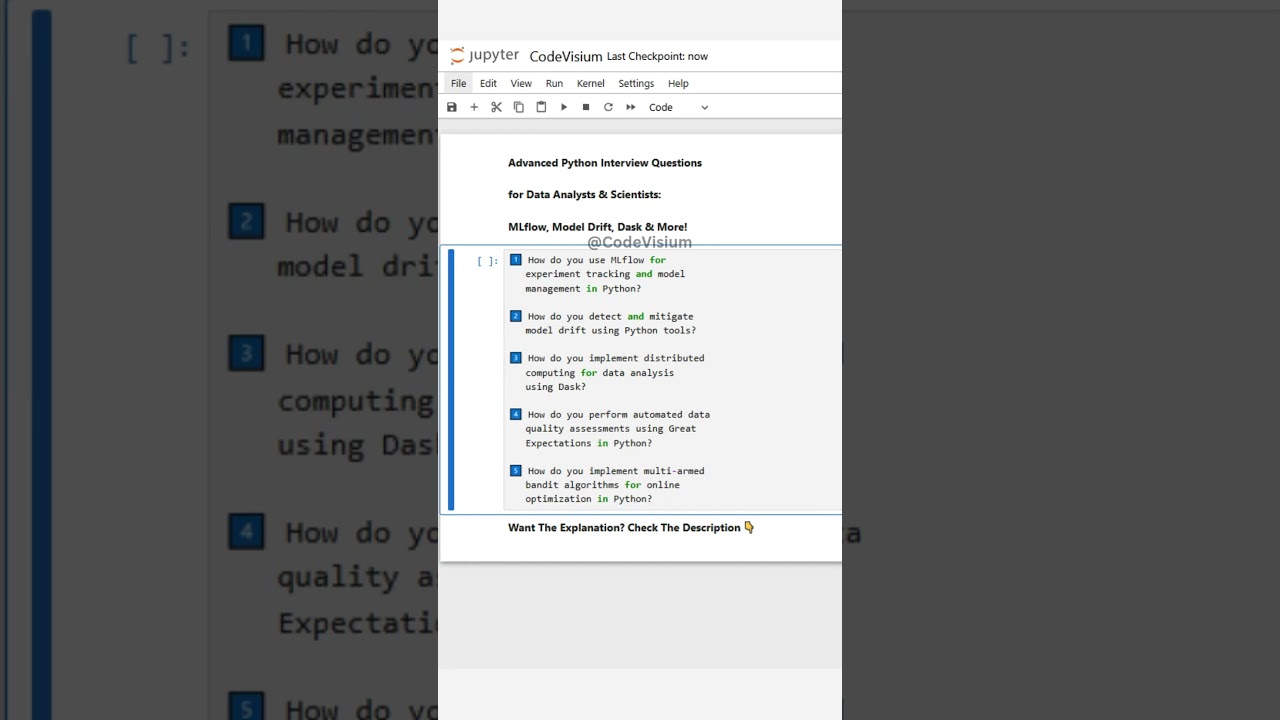Click the 'MLflow, Model Drift, Dask & More!' line
Screen dimensions: 1280x720
tap(597, 227)
